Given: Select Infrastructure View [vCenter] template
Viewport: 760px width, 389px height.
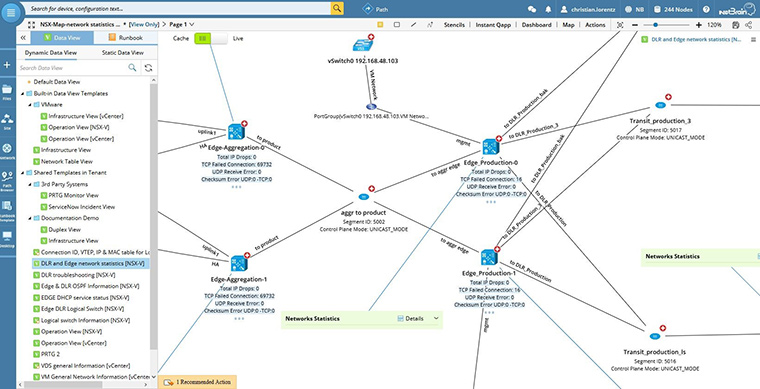Looking at the screenshot, I should (x=85, y=116).
